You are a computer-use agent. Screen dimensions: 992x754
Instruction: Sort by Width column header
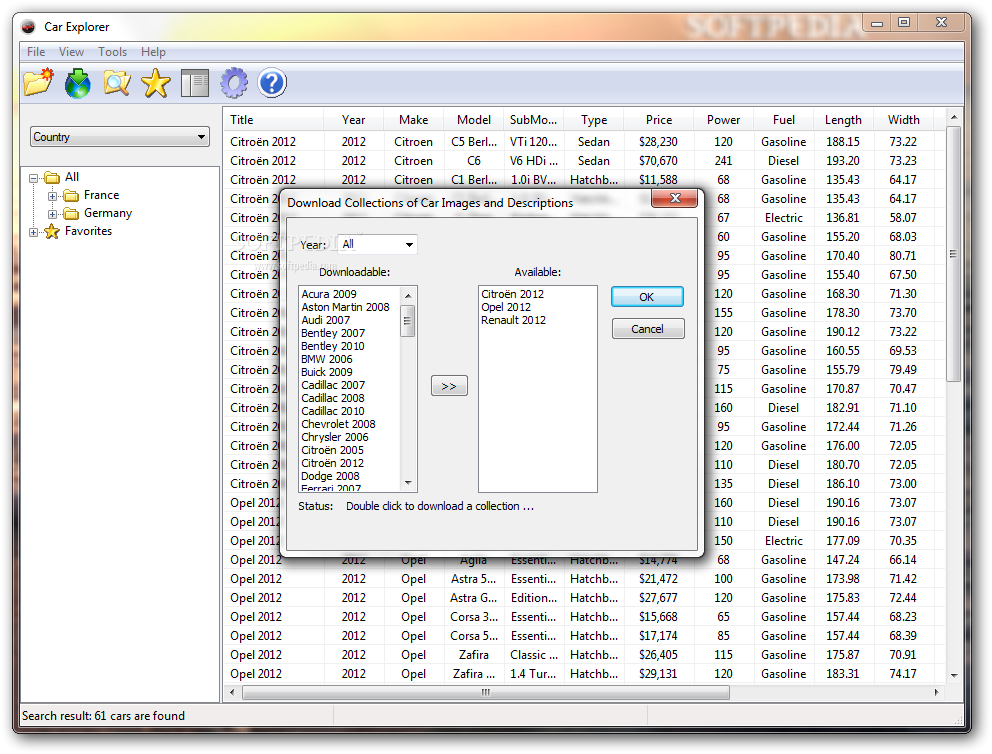903,120
